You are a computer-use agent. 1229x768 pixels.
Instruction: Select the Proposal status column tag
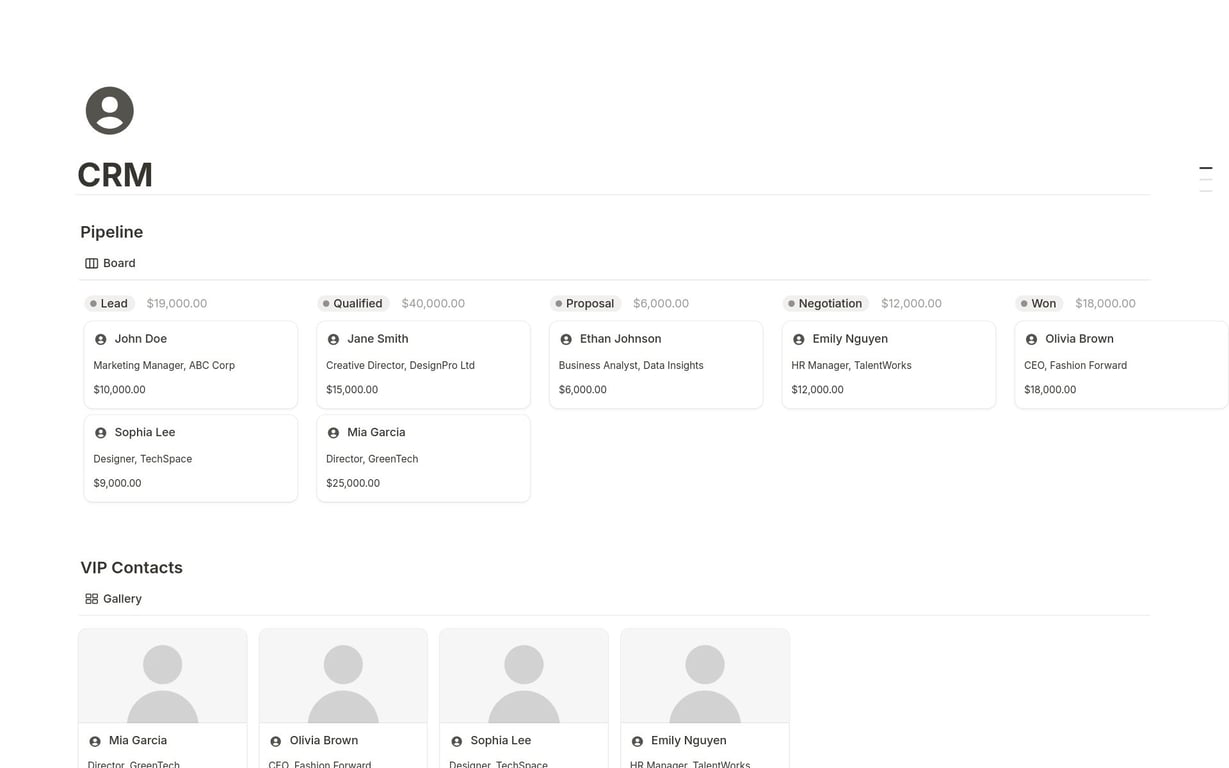tap(586, 303)
